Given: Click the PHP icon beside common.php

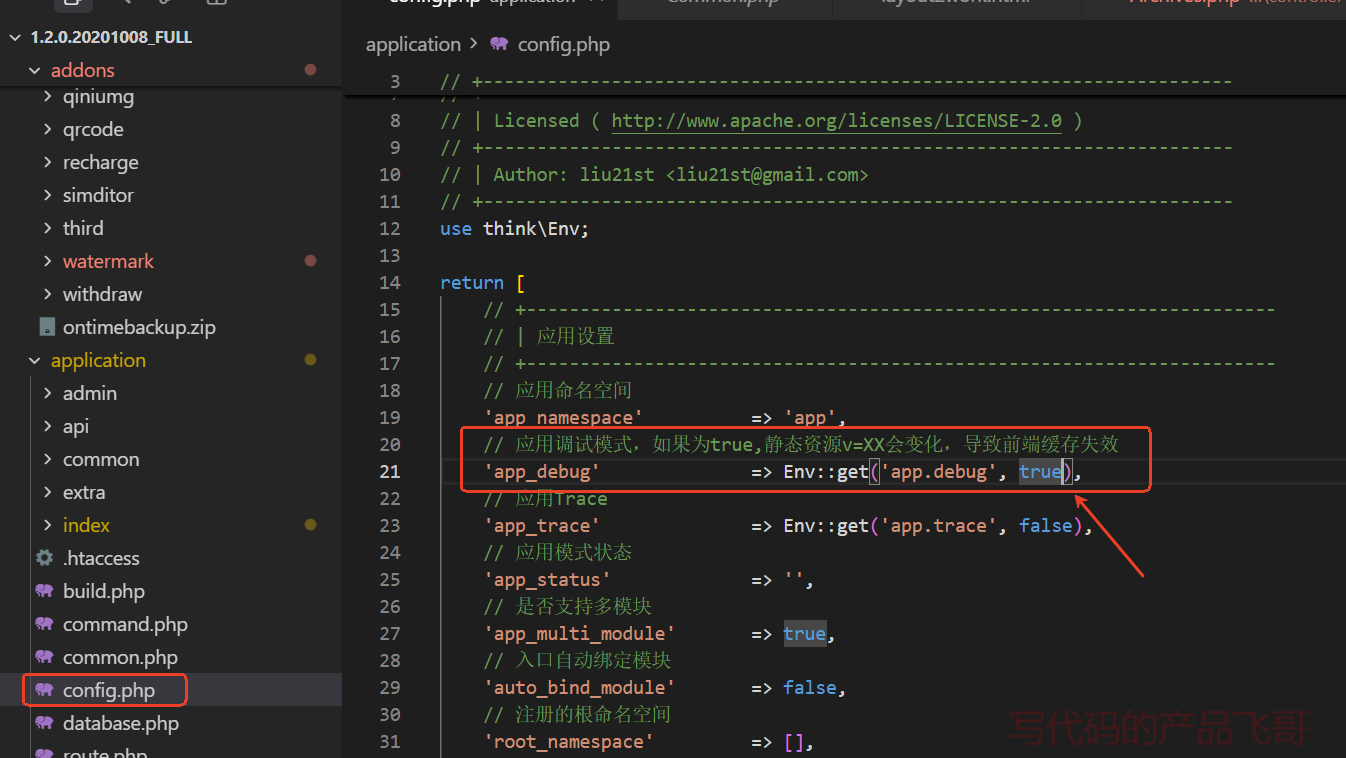Looking at the screenshot, I should click(x=45, y=657).
